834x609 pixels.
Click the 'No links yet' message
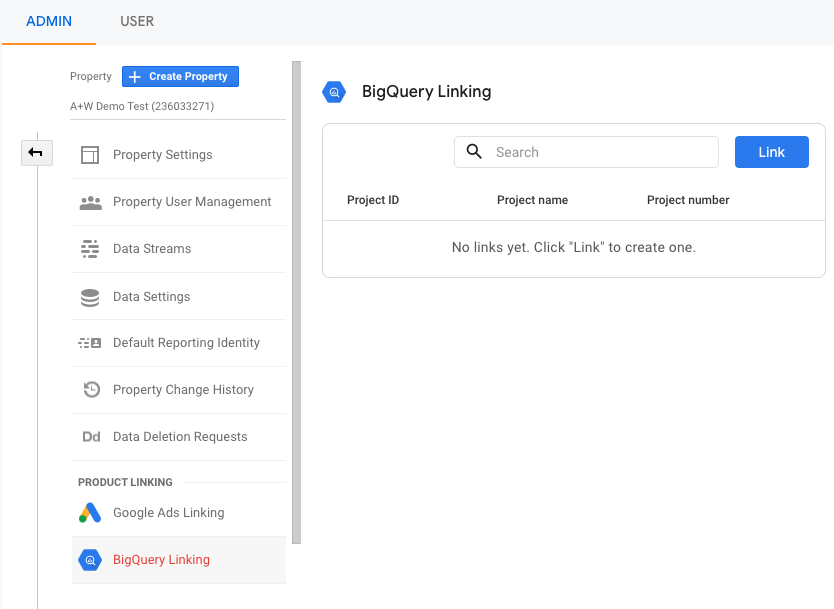[574, 247]
